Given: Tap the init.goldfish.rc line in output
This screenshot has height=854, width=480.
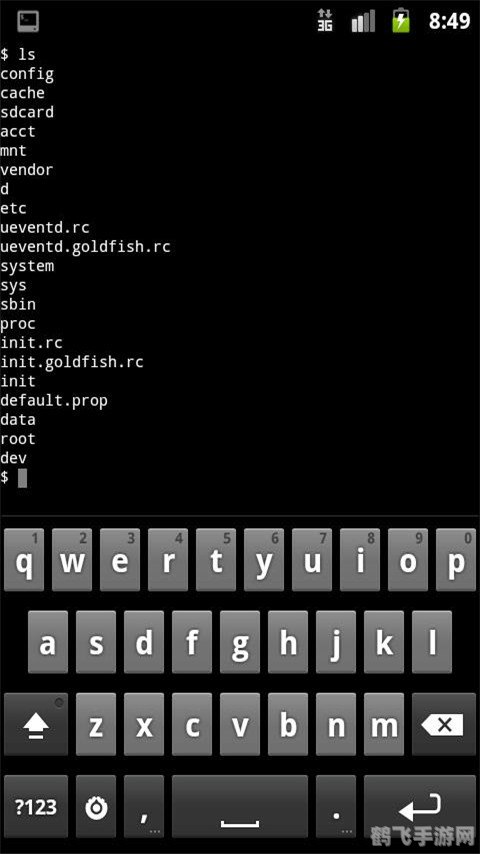Looking at the screenshot, I should (72, 362).
